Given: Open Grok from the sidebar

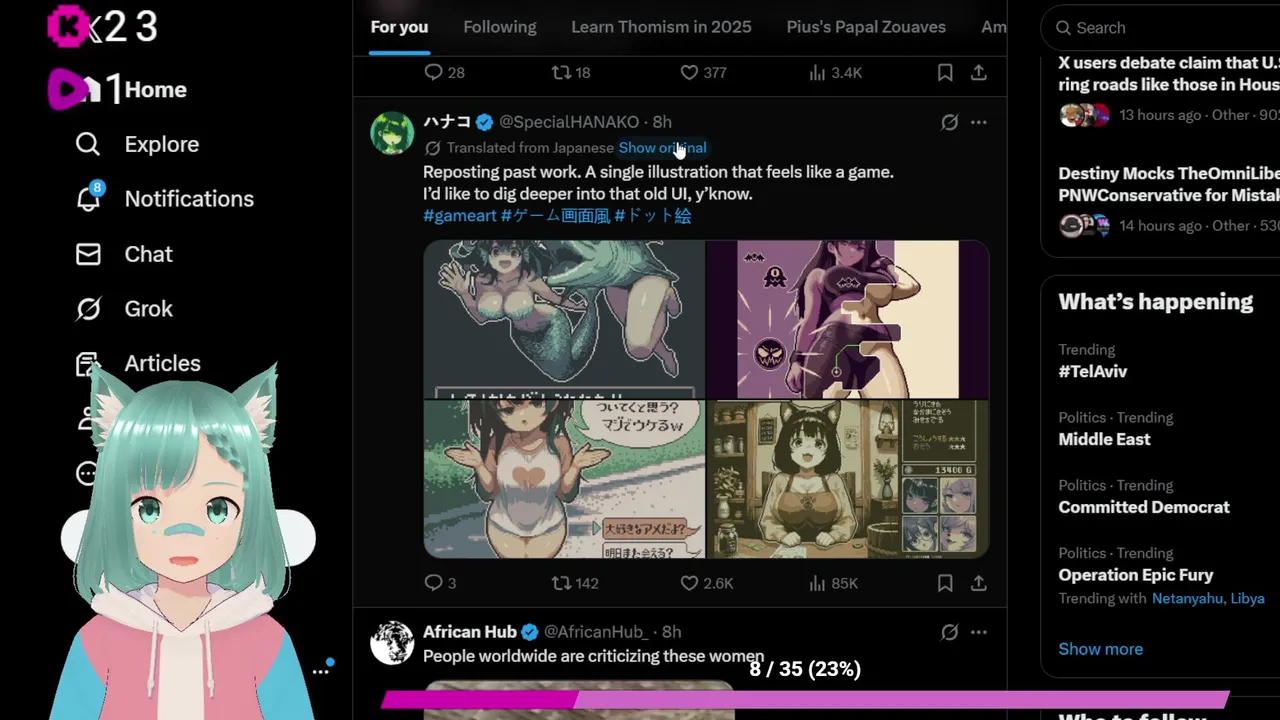Looking at the screenshot, I should point(124,309).
